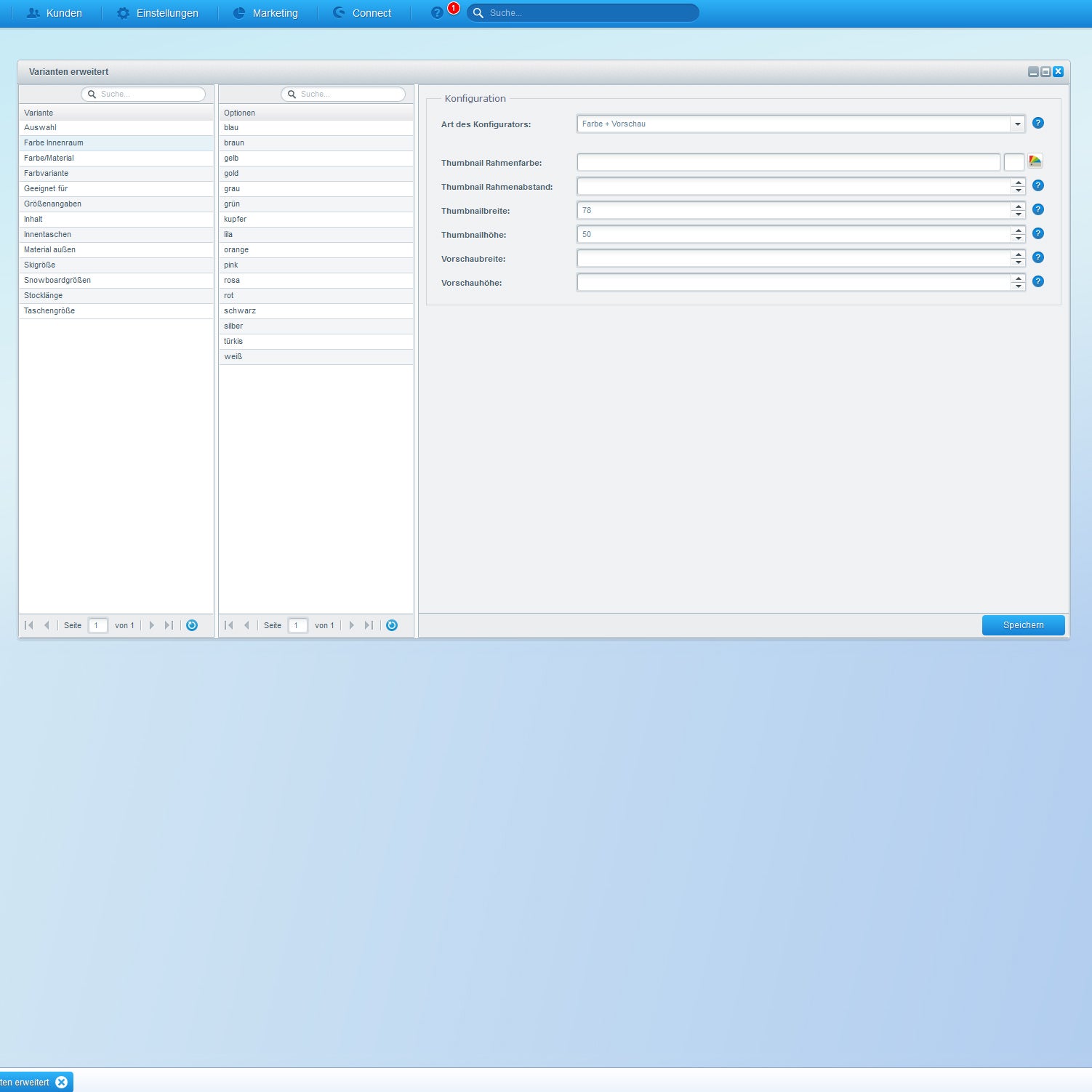Viewport: 1092px width, 1092px height.
Task: Show help for Vorschaubreite
Action: pos(1038,257)
